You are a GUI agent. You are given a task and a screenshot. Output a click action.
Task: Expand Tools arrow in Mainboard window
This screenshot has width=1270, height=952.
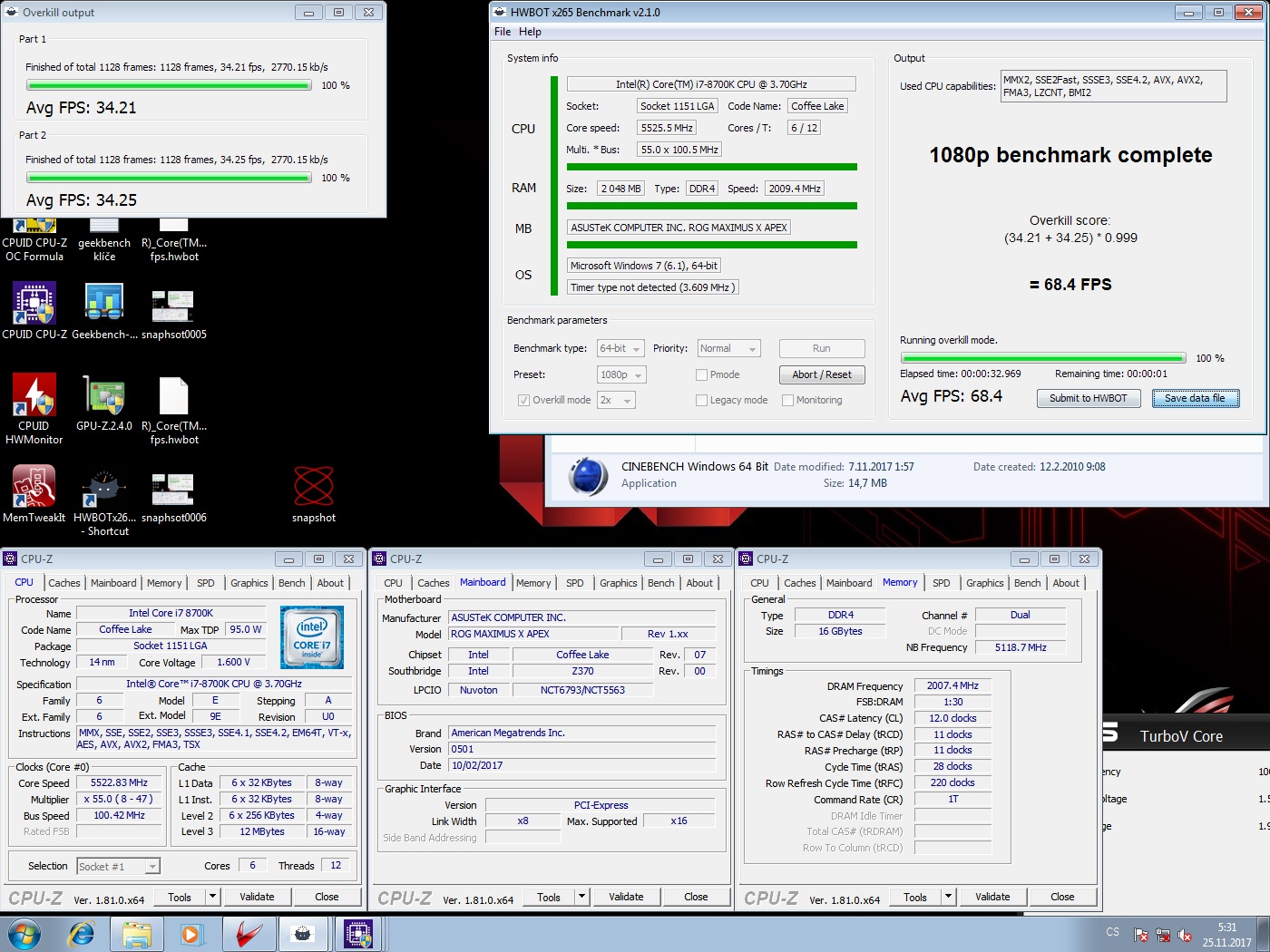(581, 897)
